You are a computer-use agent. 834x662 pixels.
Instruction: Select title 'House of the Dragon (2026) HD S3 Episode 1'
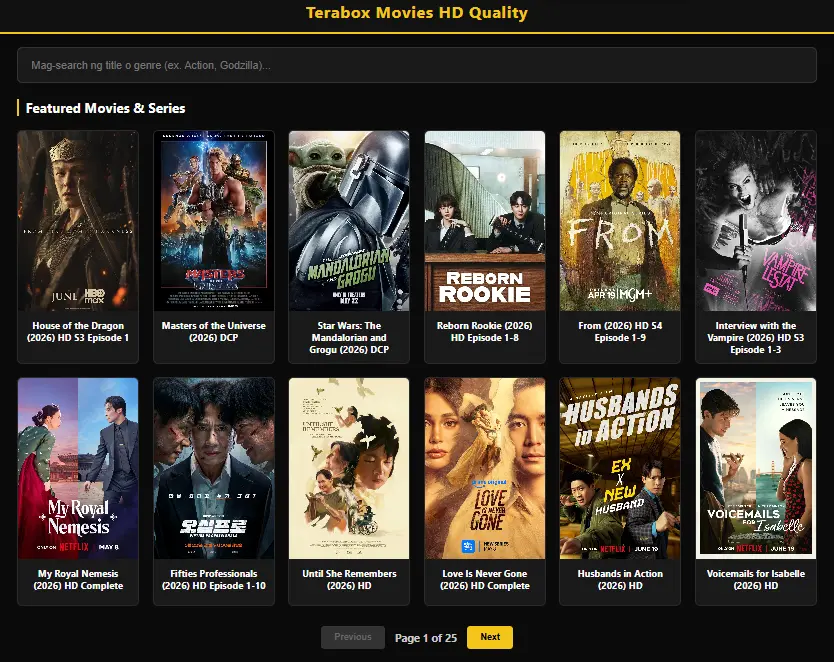[x=78, y=332]
